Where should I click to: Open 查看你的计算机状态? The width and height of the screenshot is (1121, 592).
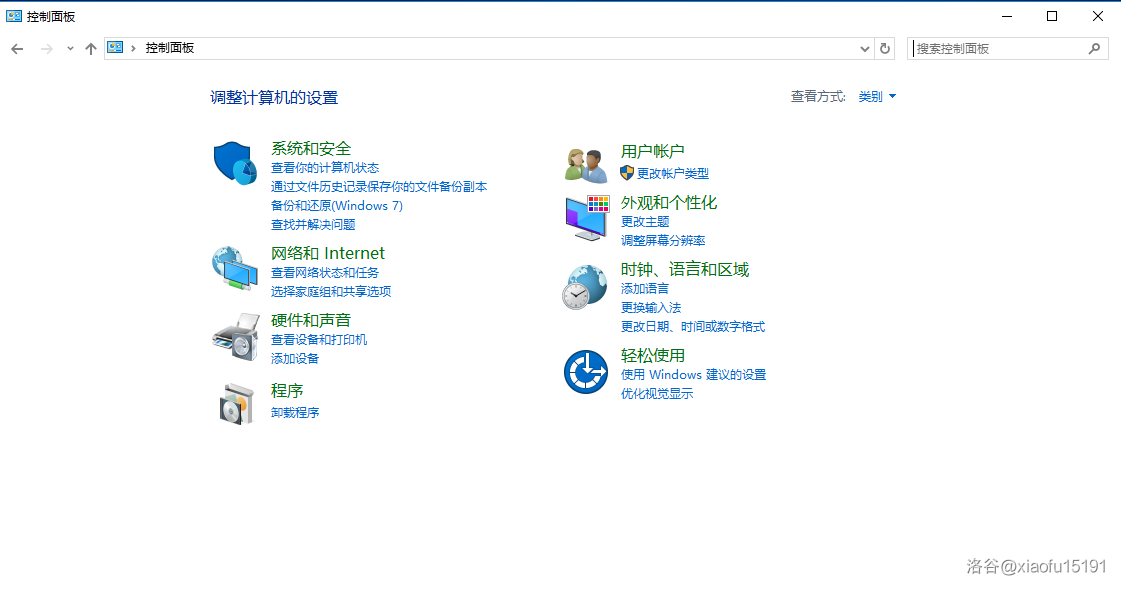(x=325, y=168)
